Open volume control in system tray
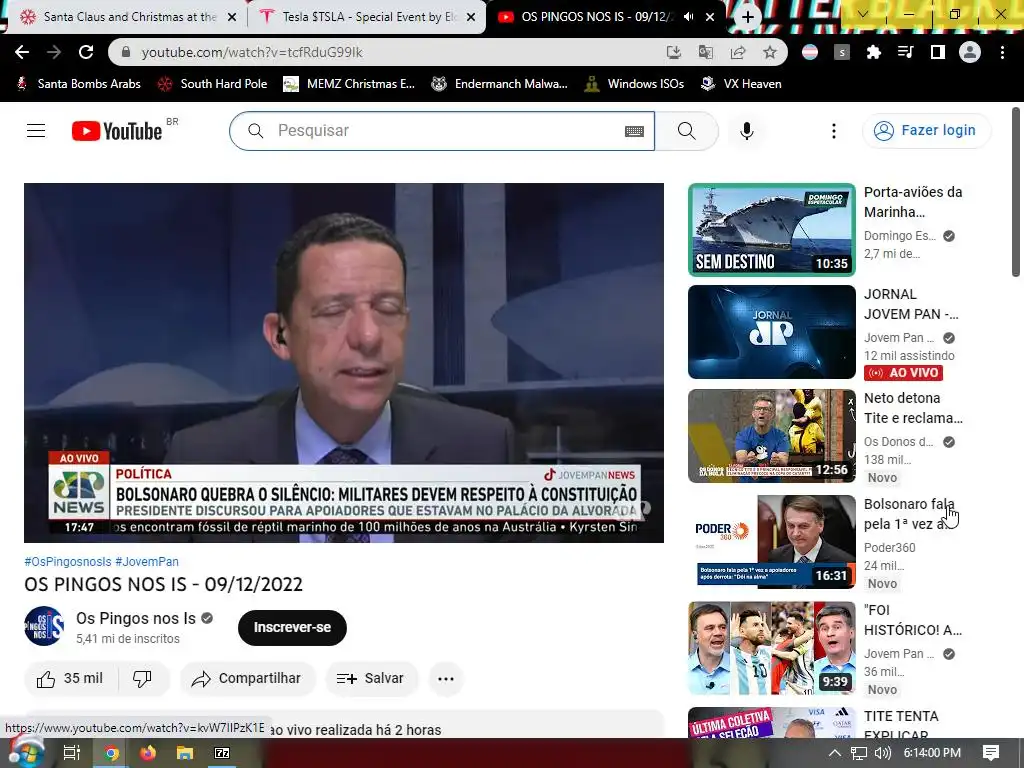Screen dimensions: 1024x768 [x=882, y=753]
